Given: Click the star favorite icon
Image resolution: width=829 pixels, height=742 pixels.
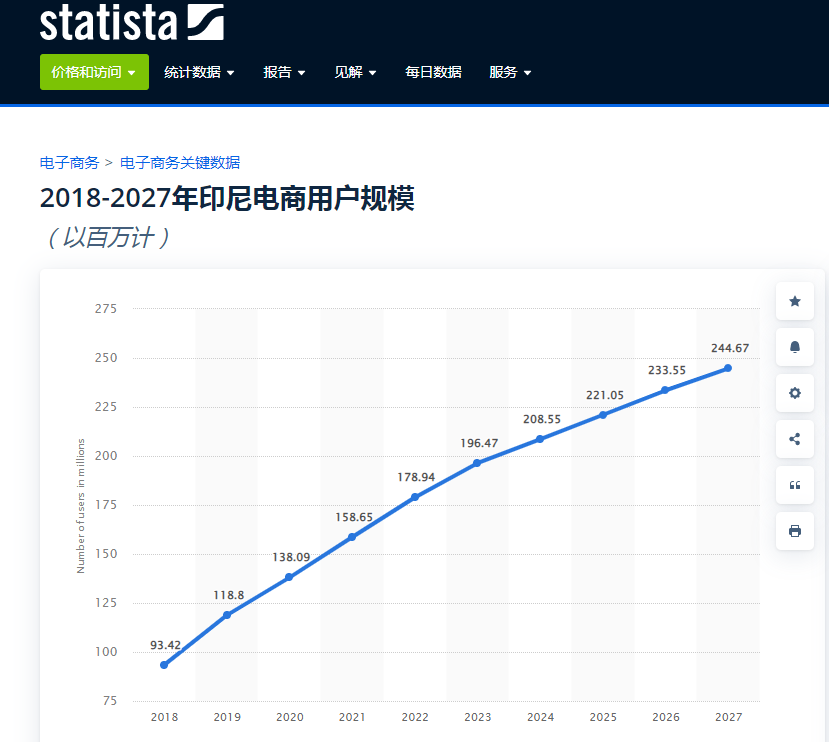Looking at the screenshot, I should [795, 301].
